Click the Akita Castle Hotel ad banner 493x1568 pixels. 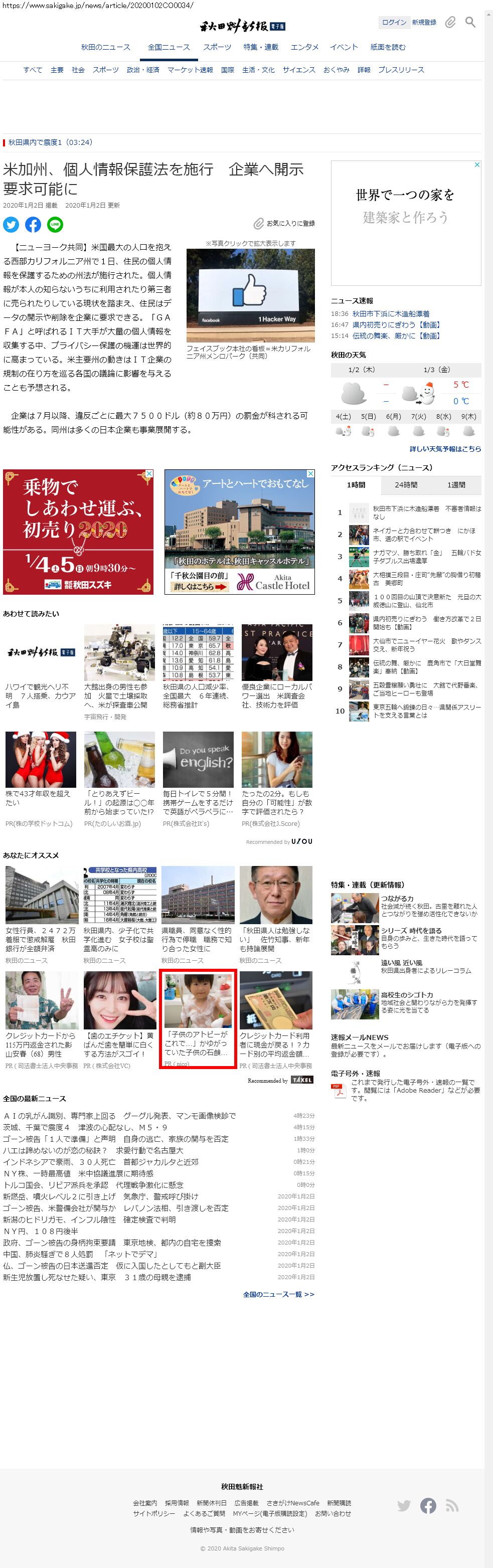(239, 532)
